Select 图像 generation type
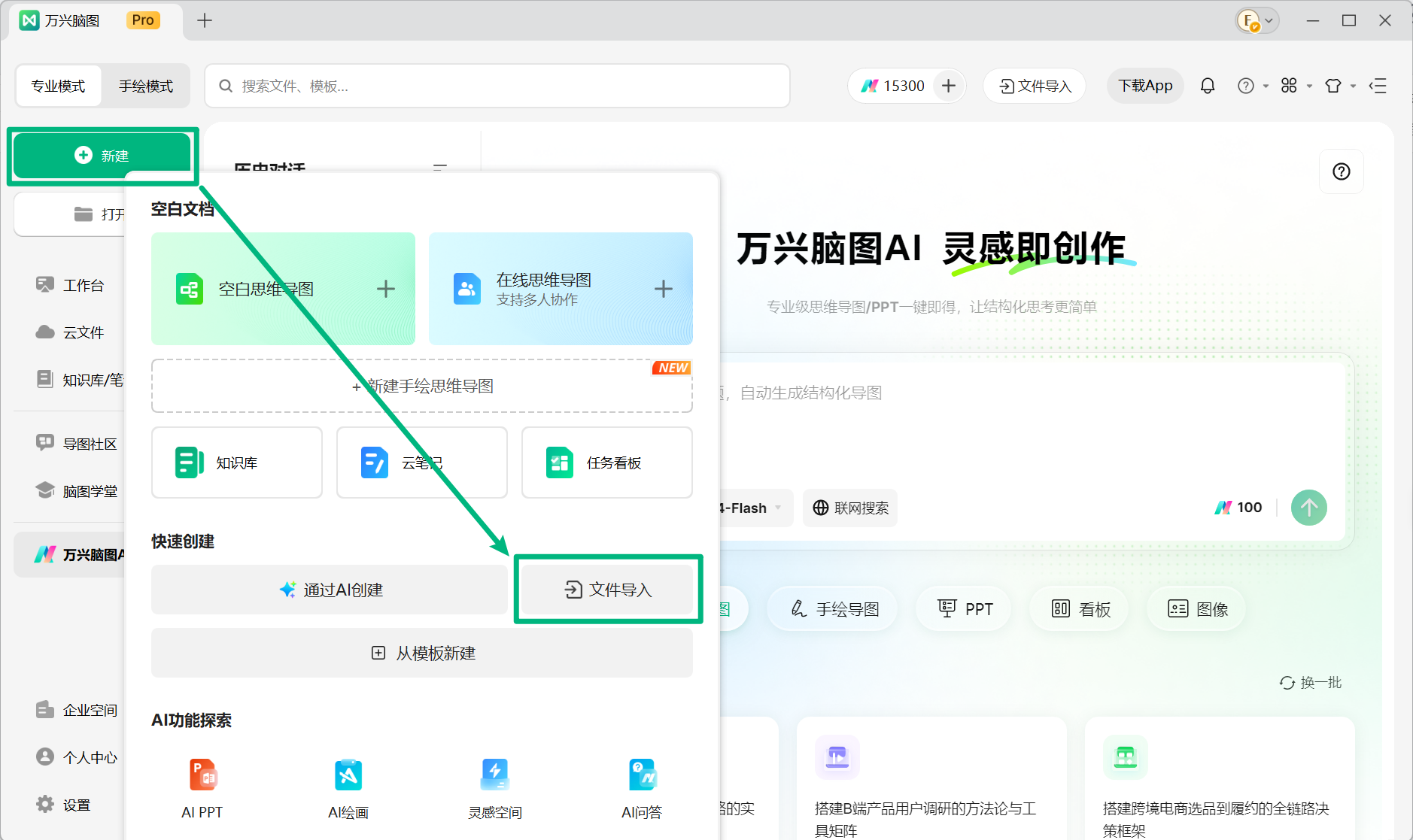Screen dimensions: 1413x840 [x=1197, y=608]
